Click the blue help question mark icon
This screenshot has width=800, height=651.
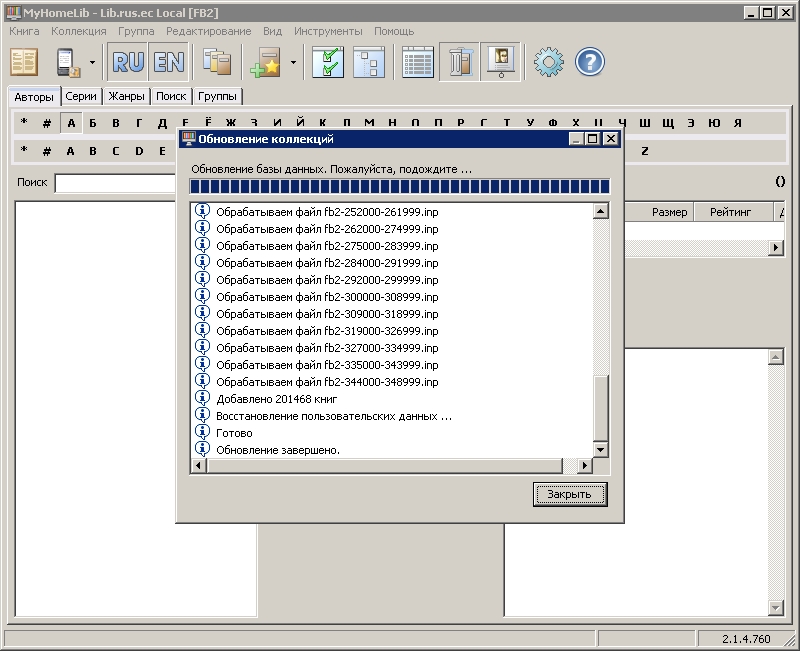[590, 62]
